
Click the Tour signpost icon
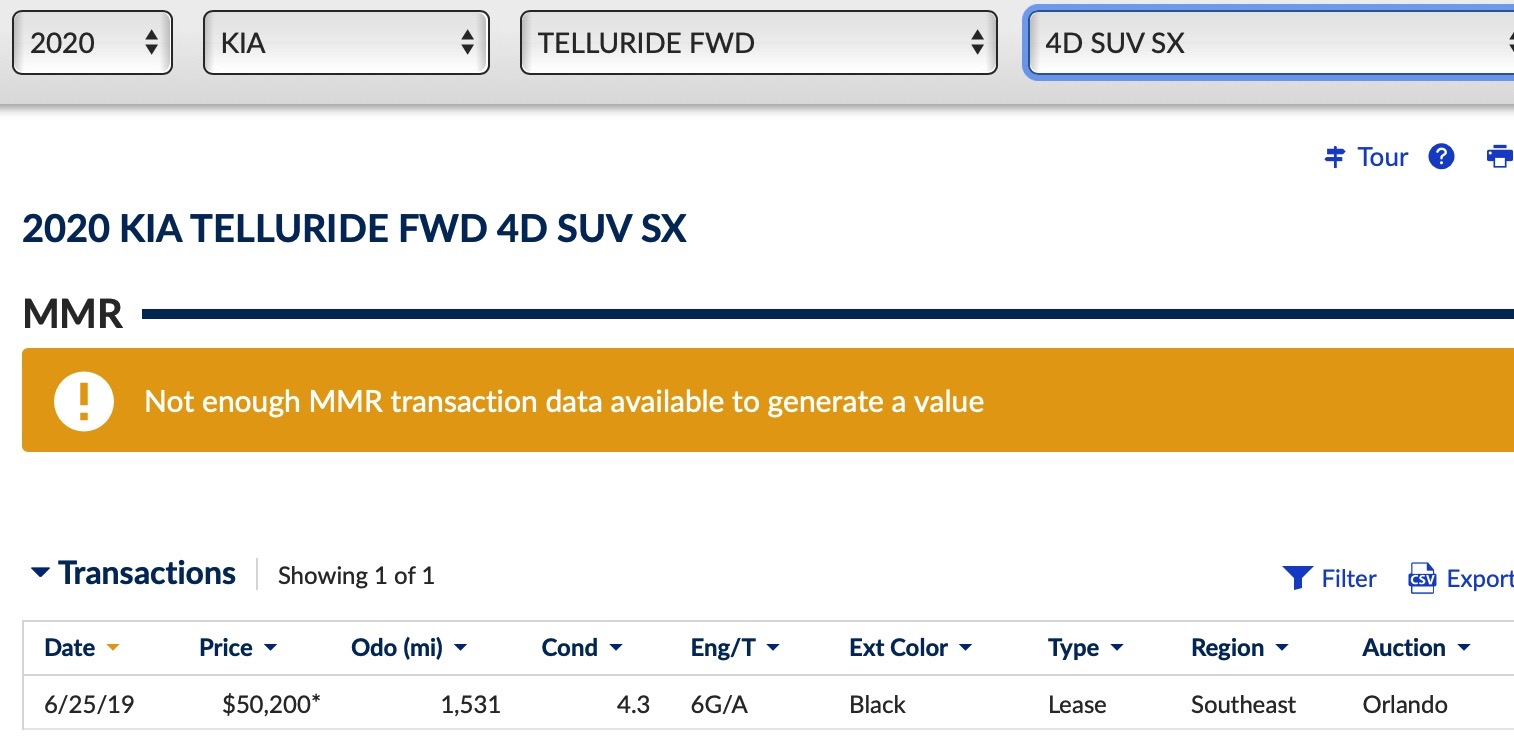(x=1335, y=157)
